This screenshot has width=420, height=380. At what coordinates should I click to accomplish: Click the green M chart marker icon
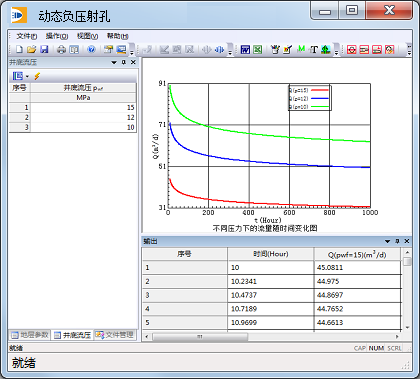301,49
